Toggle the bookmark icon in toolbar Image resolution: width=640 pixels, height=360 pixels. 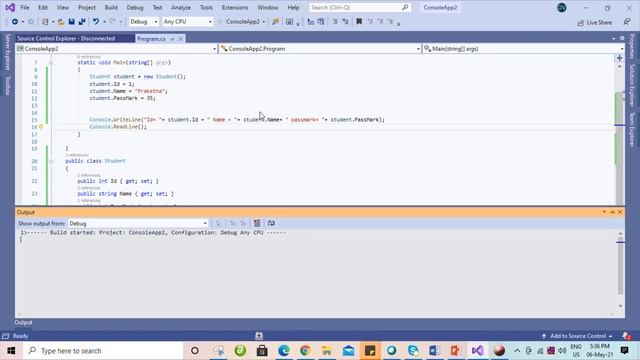tap(359, 22)
